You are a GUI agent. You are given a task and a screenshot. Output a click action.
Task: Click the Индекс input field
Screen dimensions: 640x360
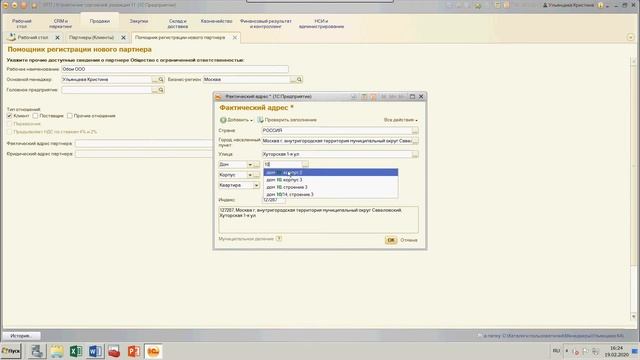coord(274,200)
